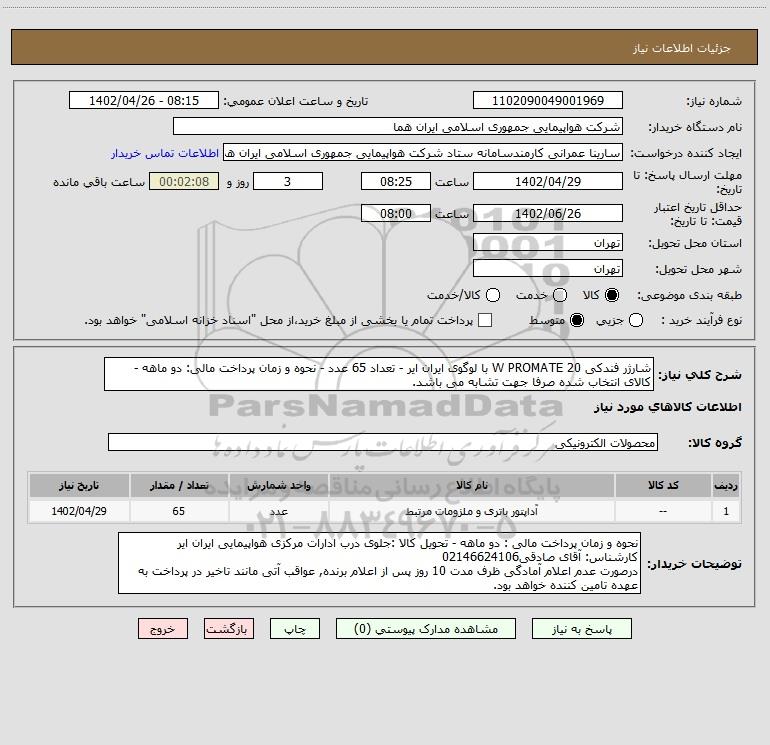Image resolution: width=770 pixels, height=745 pixels.
Task: Click the item name آداپتور باتری و ملزومات مرتبط
Action: 471,511
